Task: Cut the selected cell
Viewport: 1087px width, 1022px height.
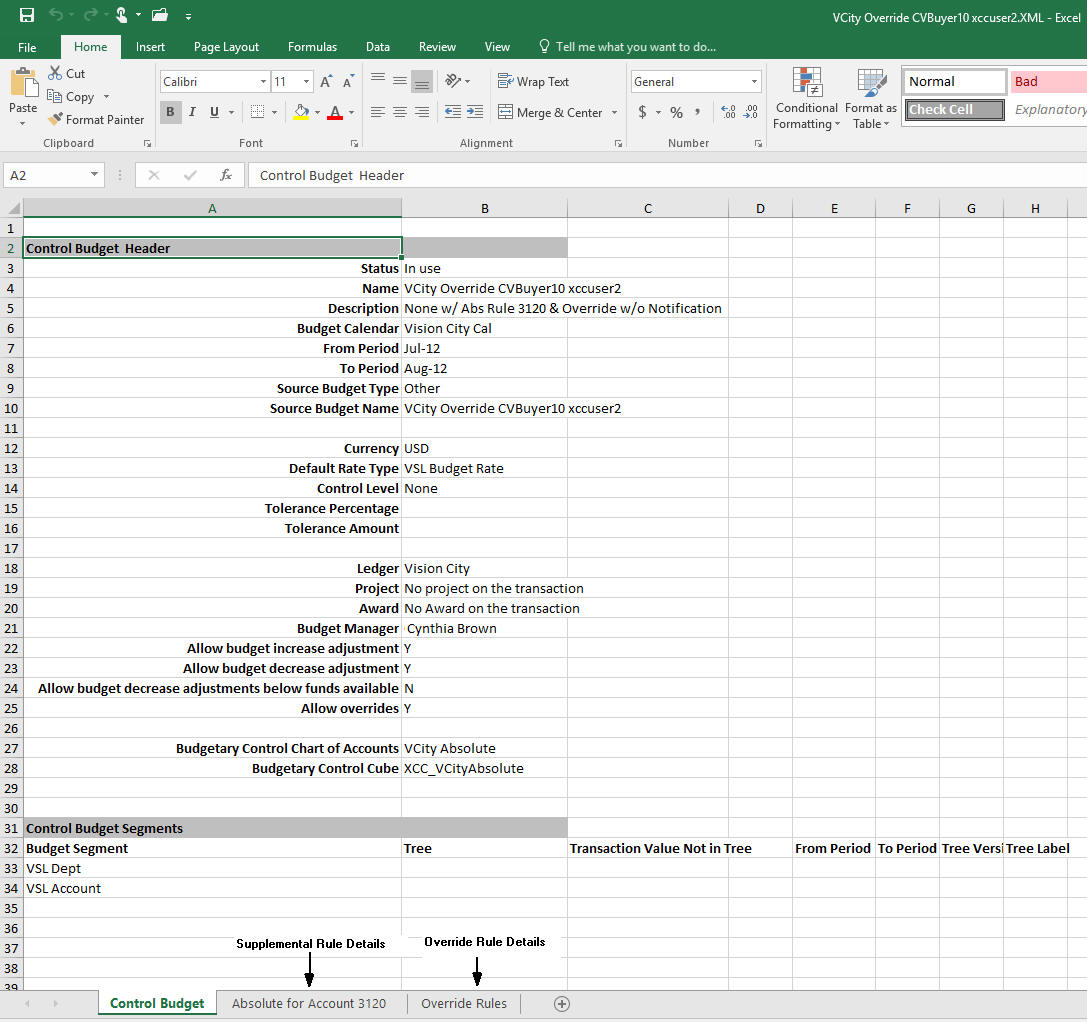Action: (x=67, y=73)
